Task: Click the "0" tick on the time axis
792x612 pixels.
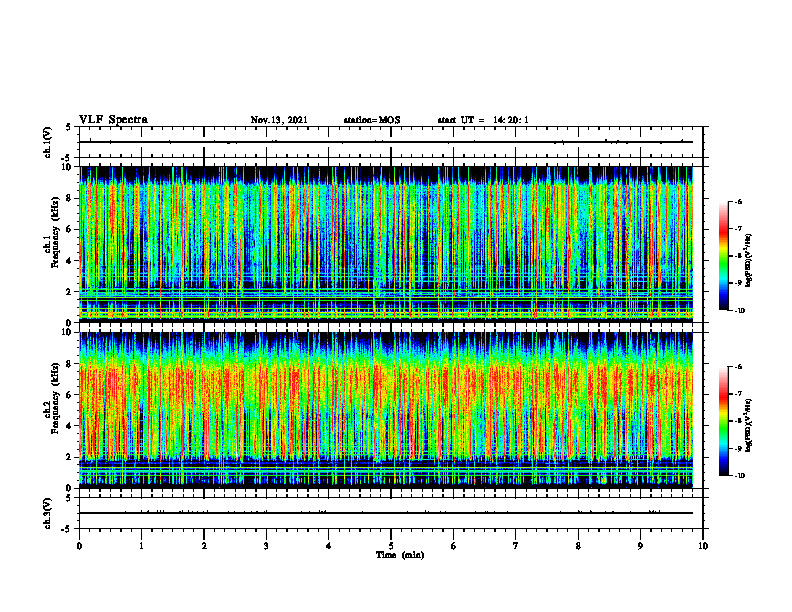Action: click(79, 546)
